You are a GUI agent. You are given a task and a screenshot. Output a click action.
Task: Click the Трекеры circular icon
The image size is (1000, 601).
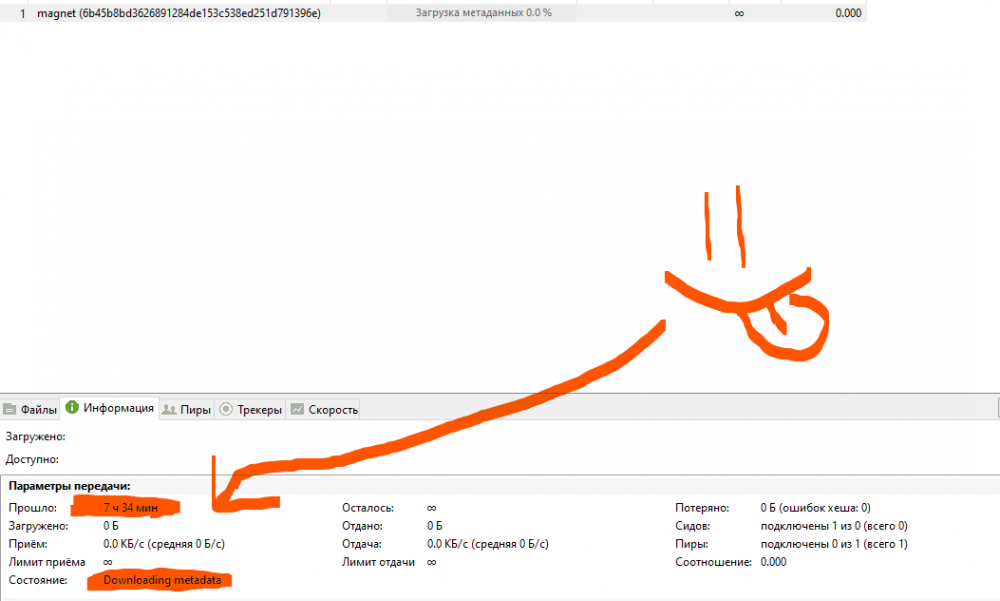[x=226, y=409]
